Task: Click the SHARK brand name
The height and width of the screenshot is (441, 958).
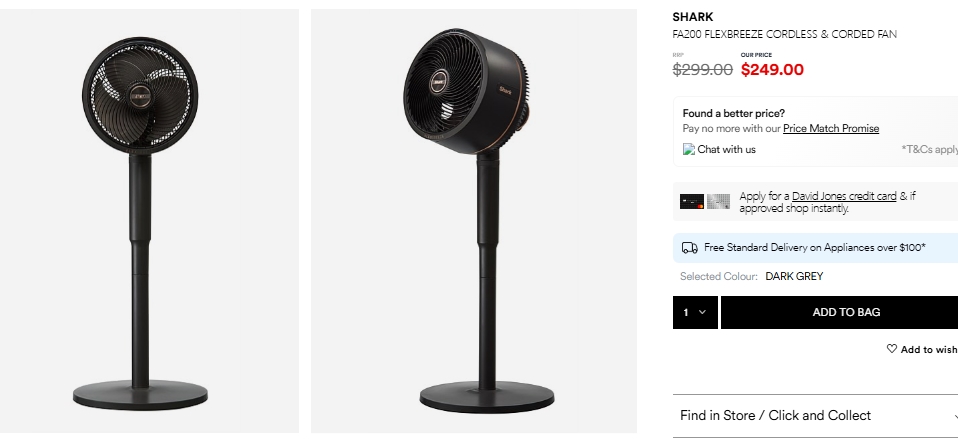Action: click(x=693, y=17)
